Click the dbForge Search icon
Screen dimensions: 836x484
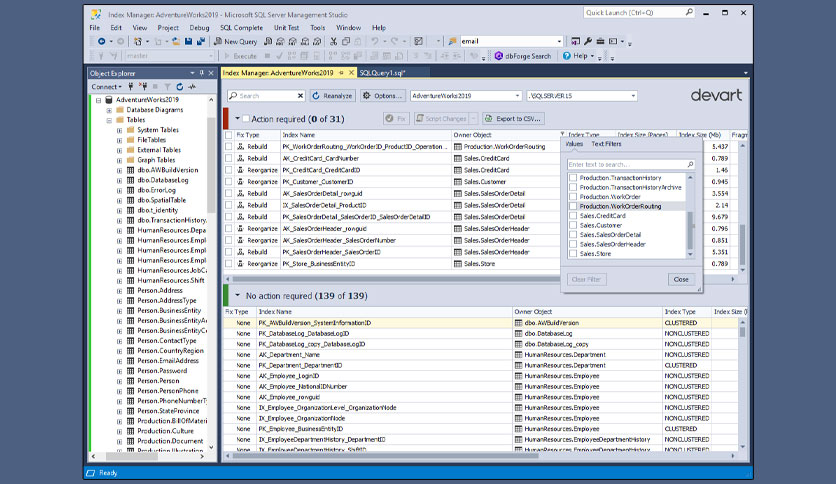(499, 55)
